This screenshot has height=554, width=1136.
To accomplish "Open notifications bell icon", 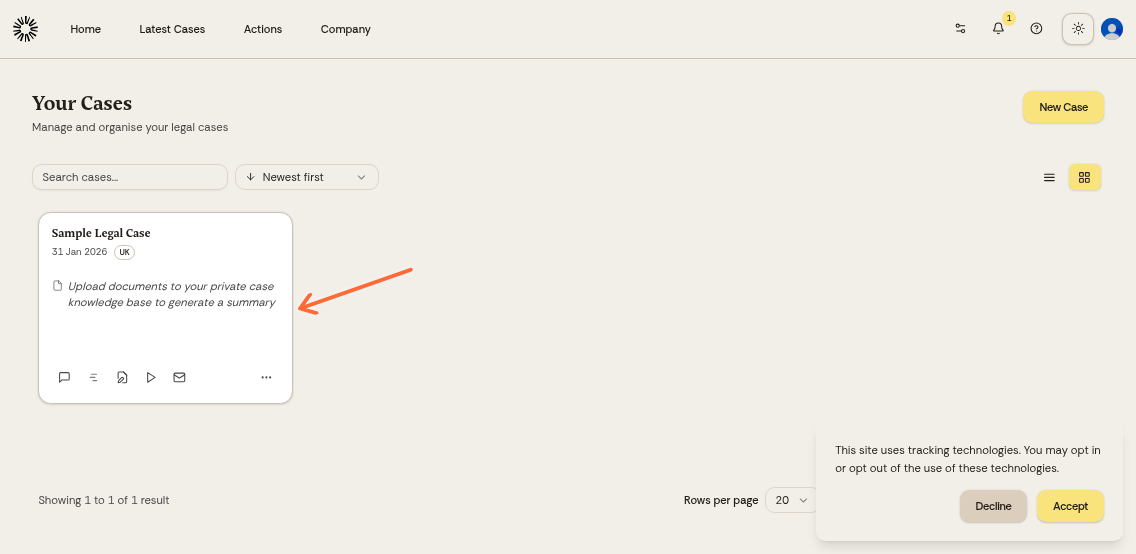I will click(998, 29).
